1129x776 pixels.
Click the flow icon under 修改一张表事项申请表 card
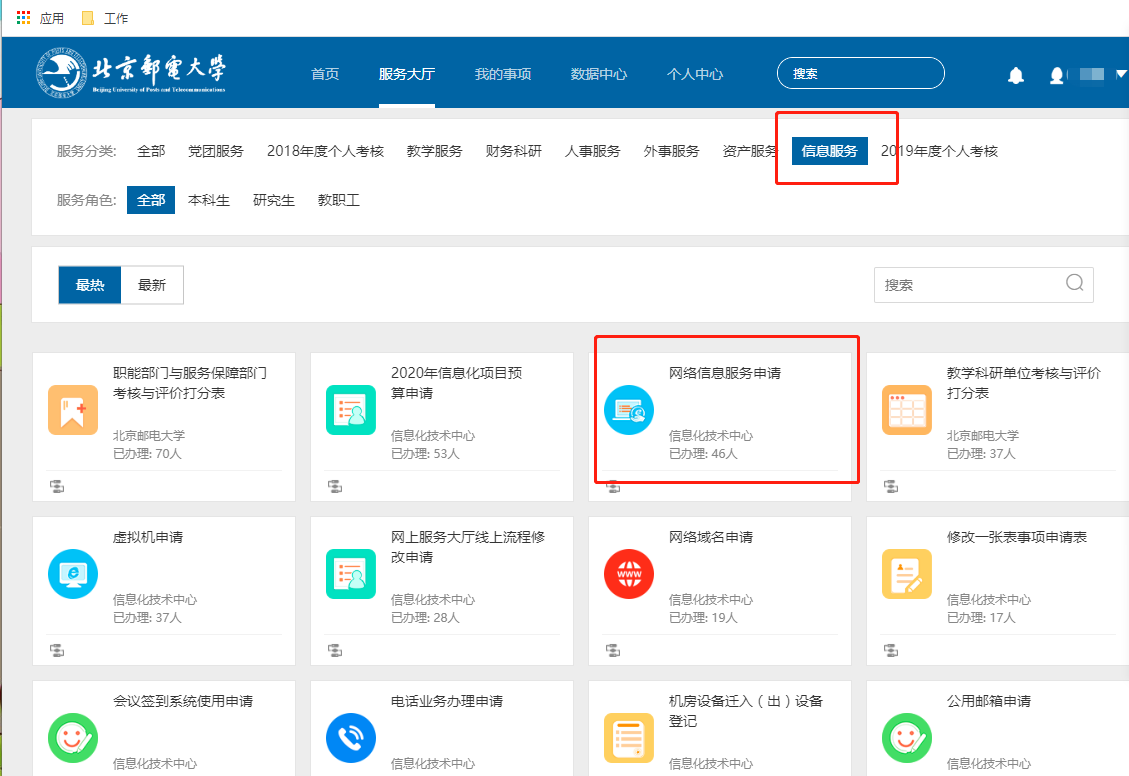pos(891,651)
